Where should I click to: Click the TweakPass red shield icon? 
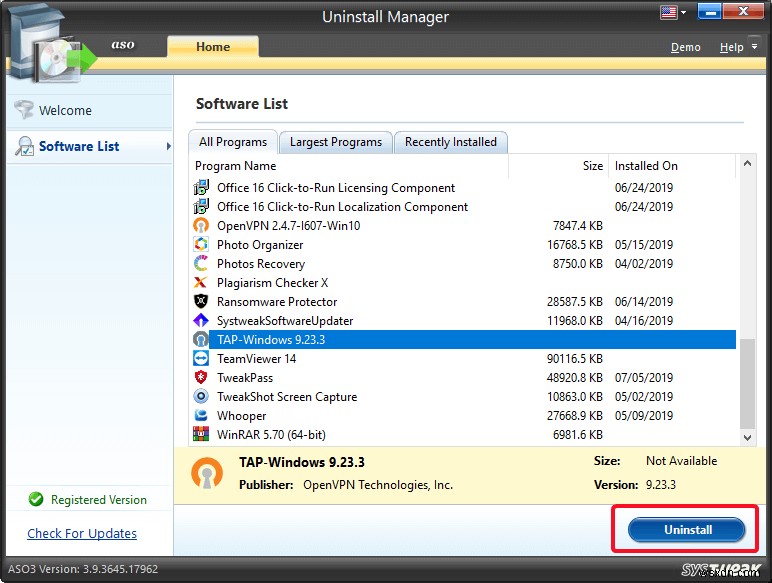(200, 378)
